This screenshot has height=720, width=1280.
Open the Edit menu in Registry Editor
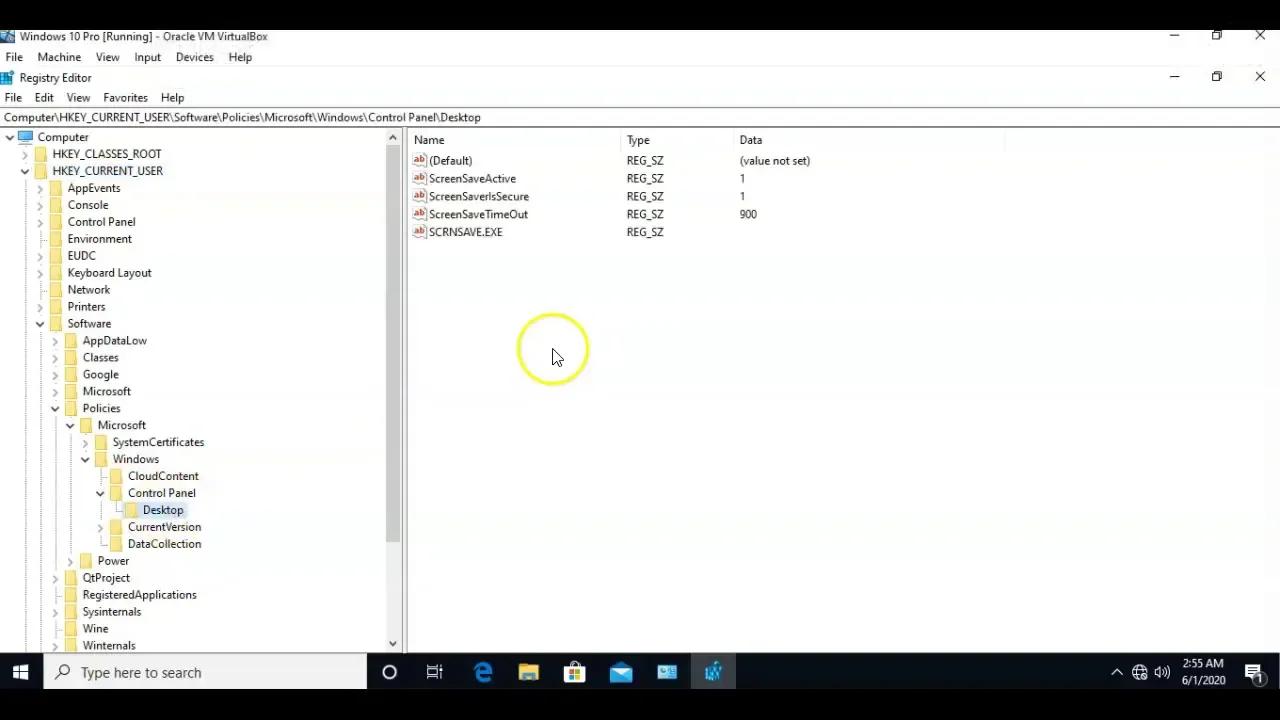point(43,97)
